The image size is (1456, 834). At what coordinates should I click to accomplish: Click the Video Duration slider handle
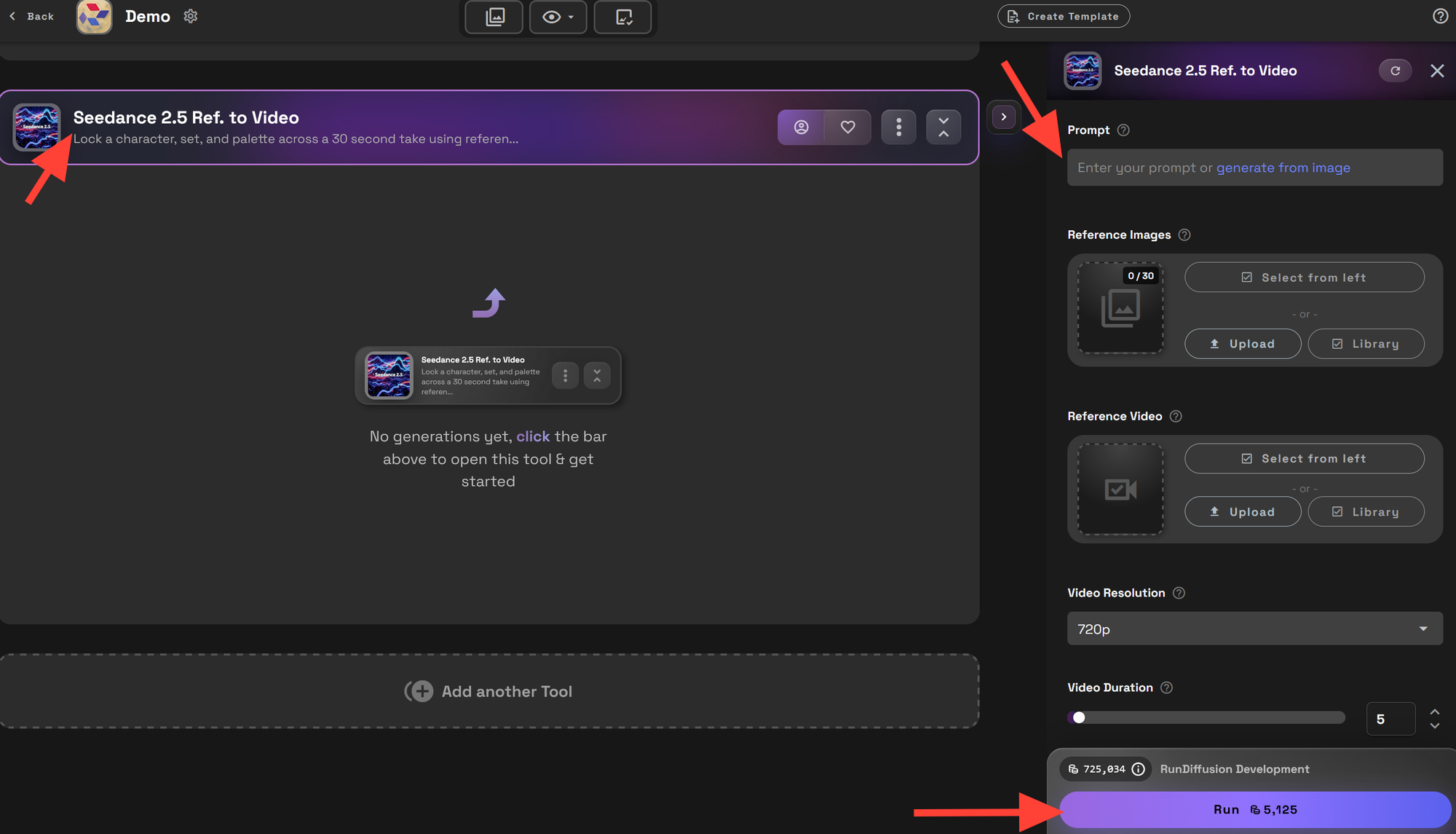pos(1079,717)
